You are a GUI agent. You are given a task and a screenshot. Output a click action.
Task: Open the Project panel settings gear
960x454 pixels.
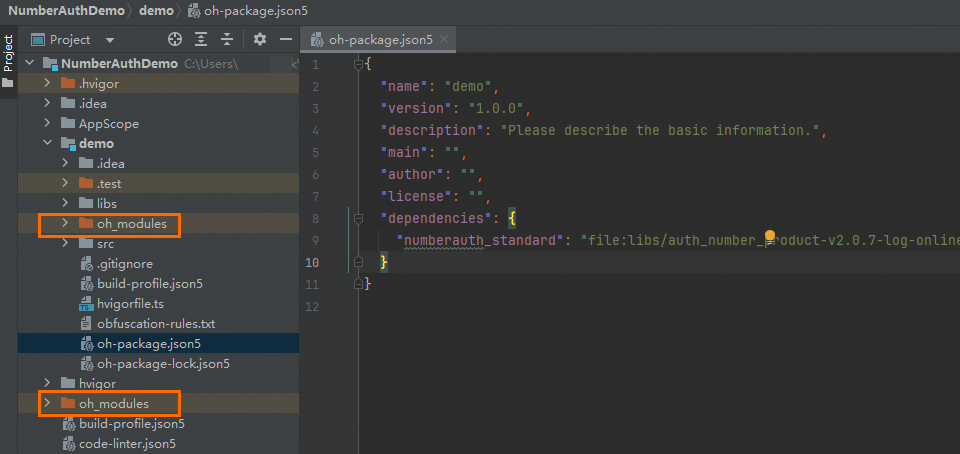(x=260, y=40)
